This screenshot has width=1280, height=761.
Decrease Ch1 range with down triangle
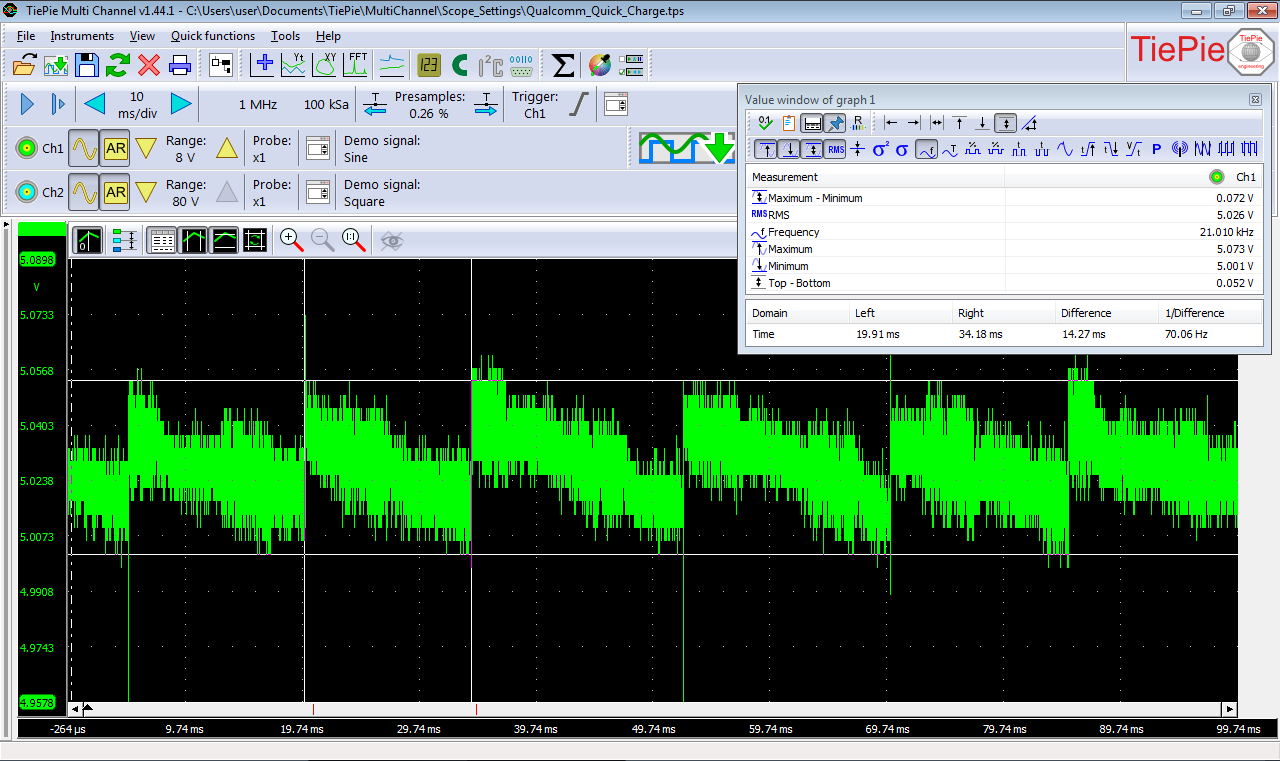146,148
